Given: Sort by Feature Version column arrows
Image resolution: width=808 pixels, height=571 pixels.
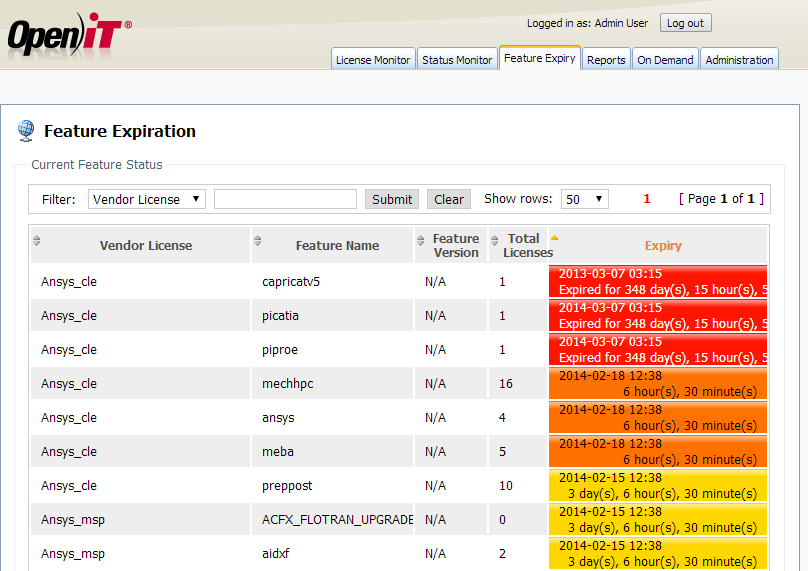Looking at the screenshot, I should (420, 240).
